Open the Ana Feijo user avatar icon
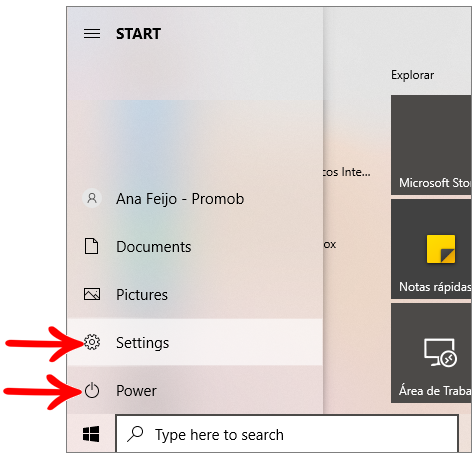Screen dimensions: 474x457 (92, 198)
